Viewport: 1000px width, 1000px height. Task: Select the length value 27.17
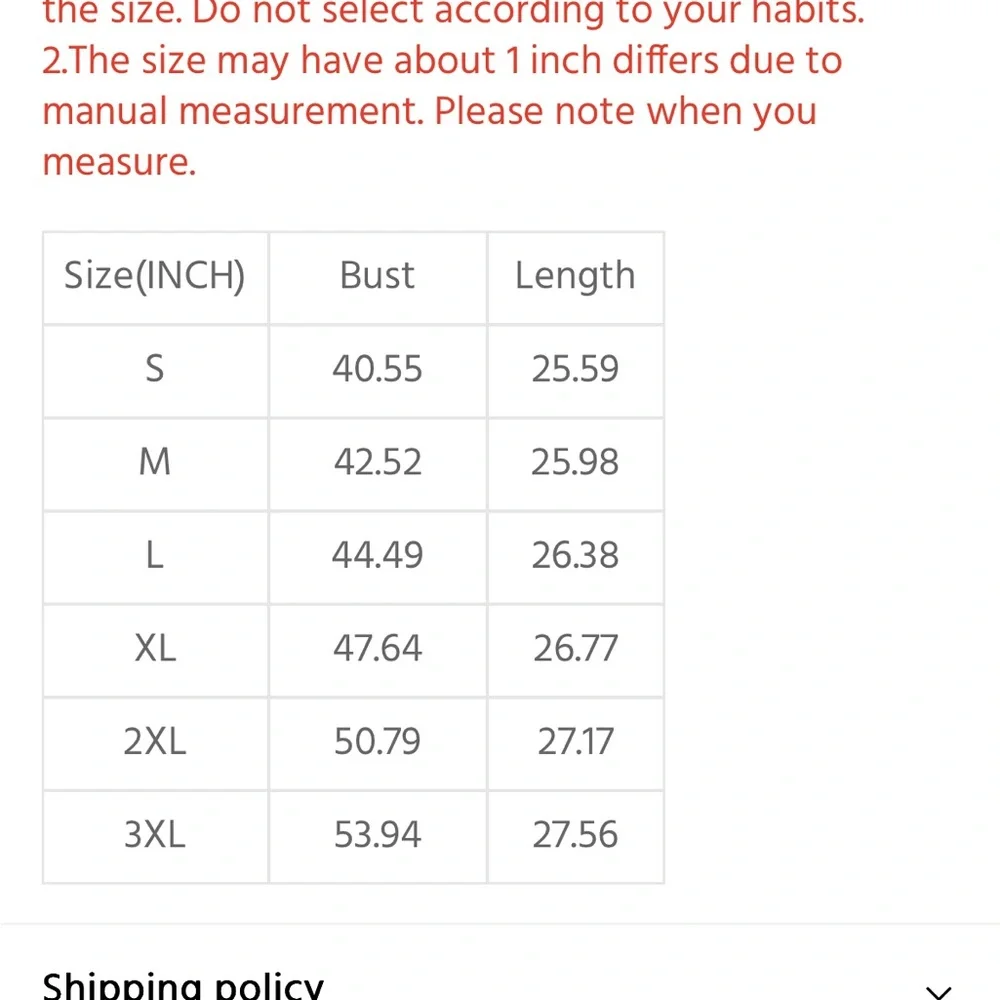click(575, 742)
